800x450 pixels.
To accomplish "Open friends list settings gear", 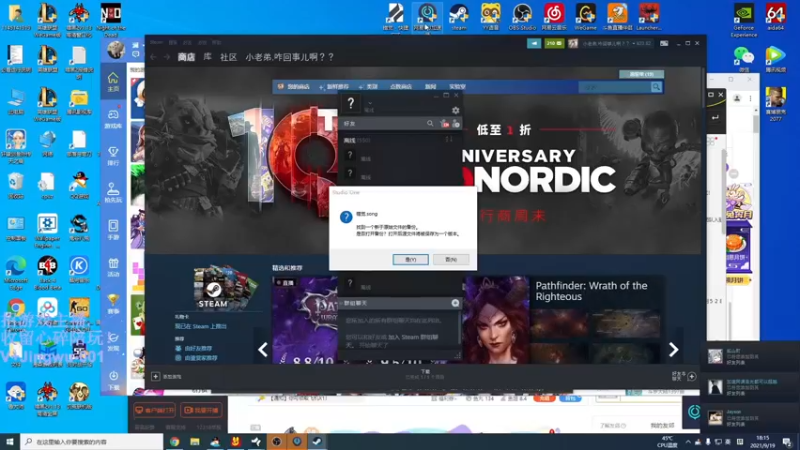I will (x=455, y=110).
